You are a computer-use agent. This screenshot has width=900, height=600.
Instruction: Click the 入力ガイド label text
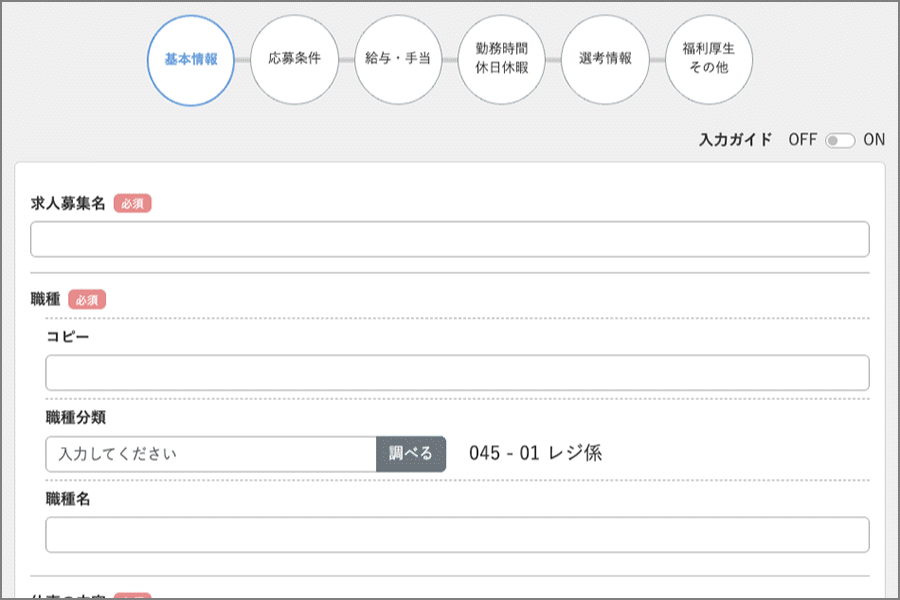pos(735,140)
